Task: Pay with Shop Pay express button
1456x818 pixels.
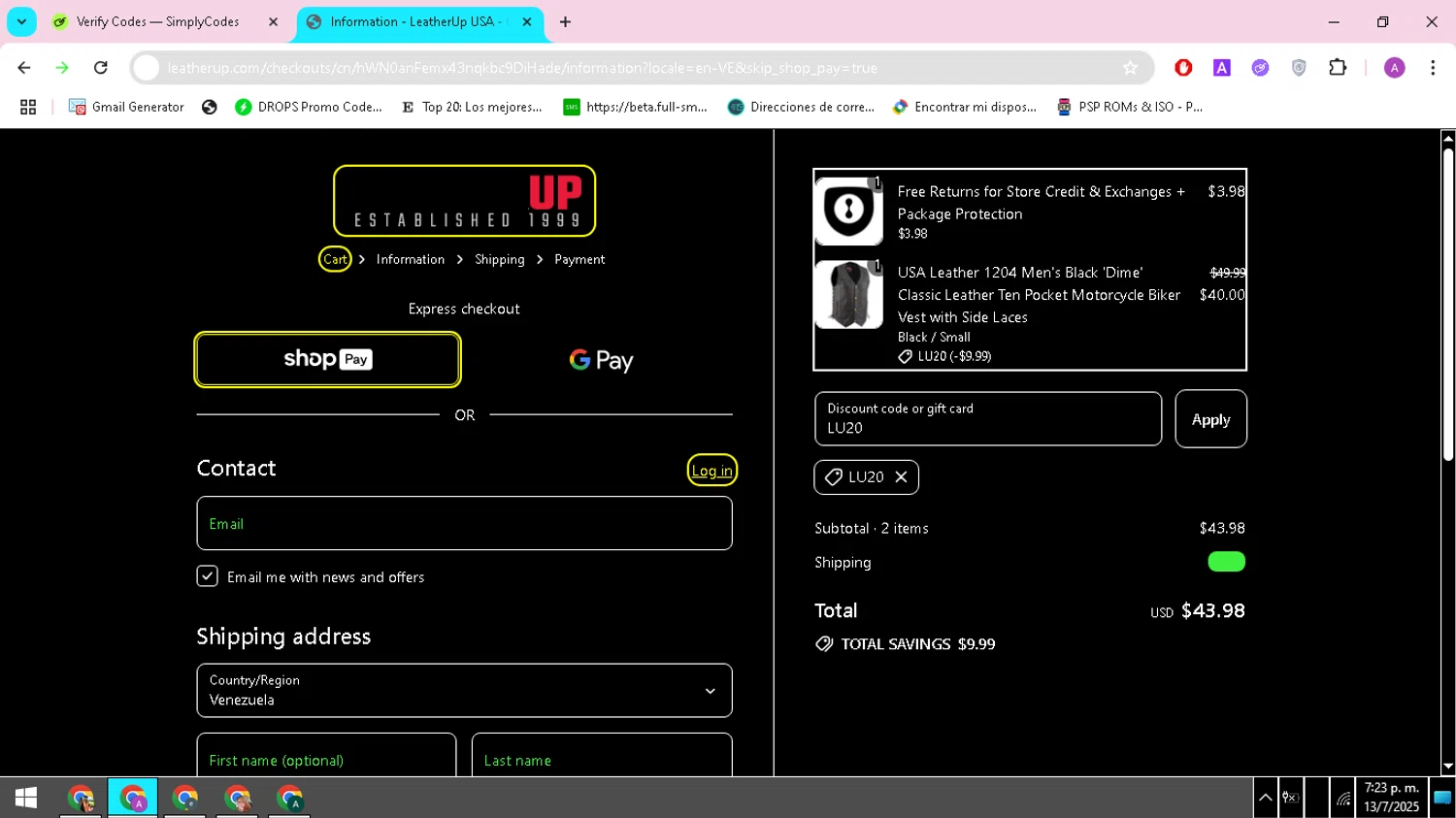Action: click(327, 360)
